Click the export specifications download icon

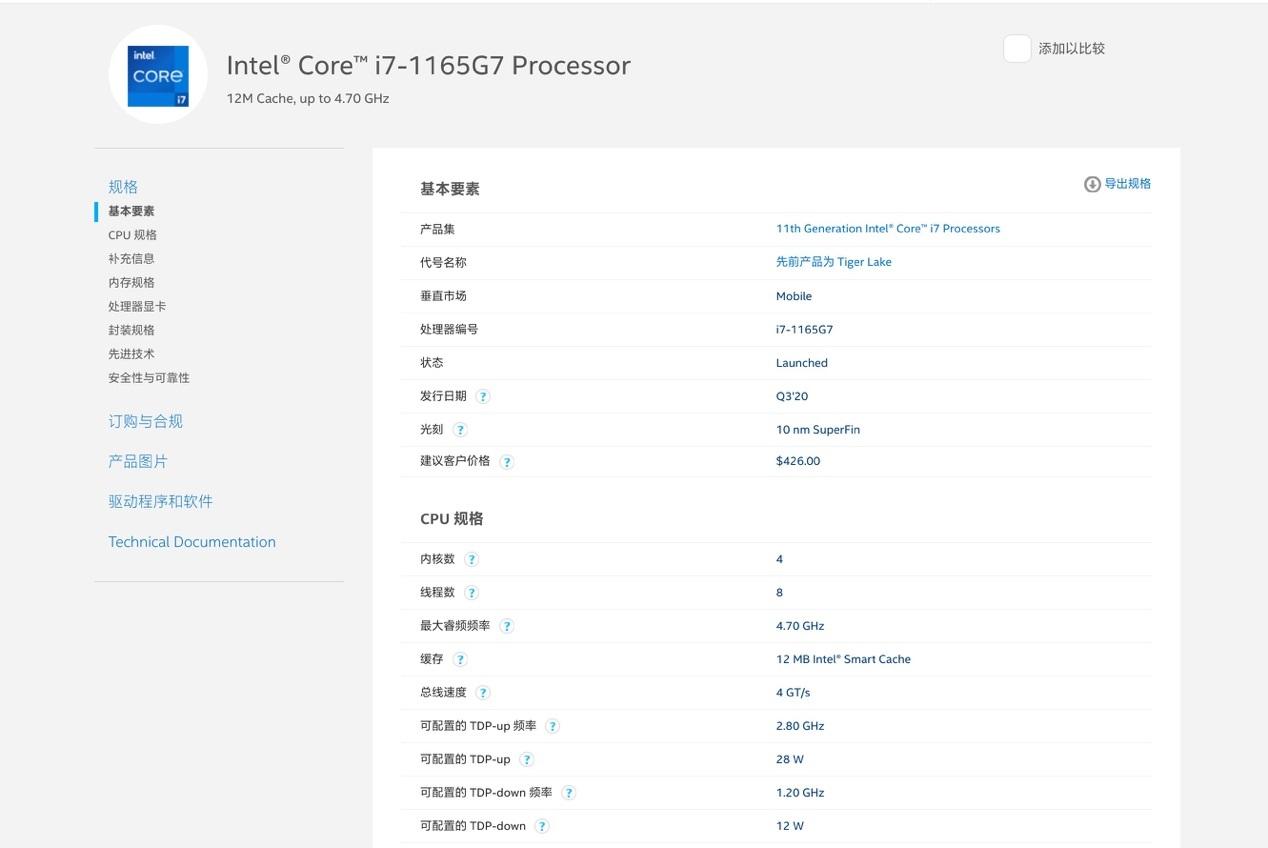[1092, 184]
